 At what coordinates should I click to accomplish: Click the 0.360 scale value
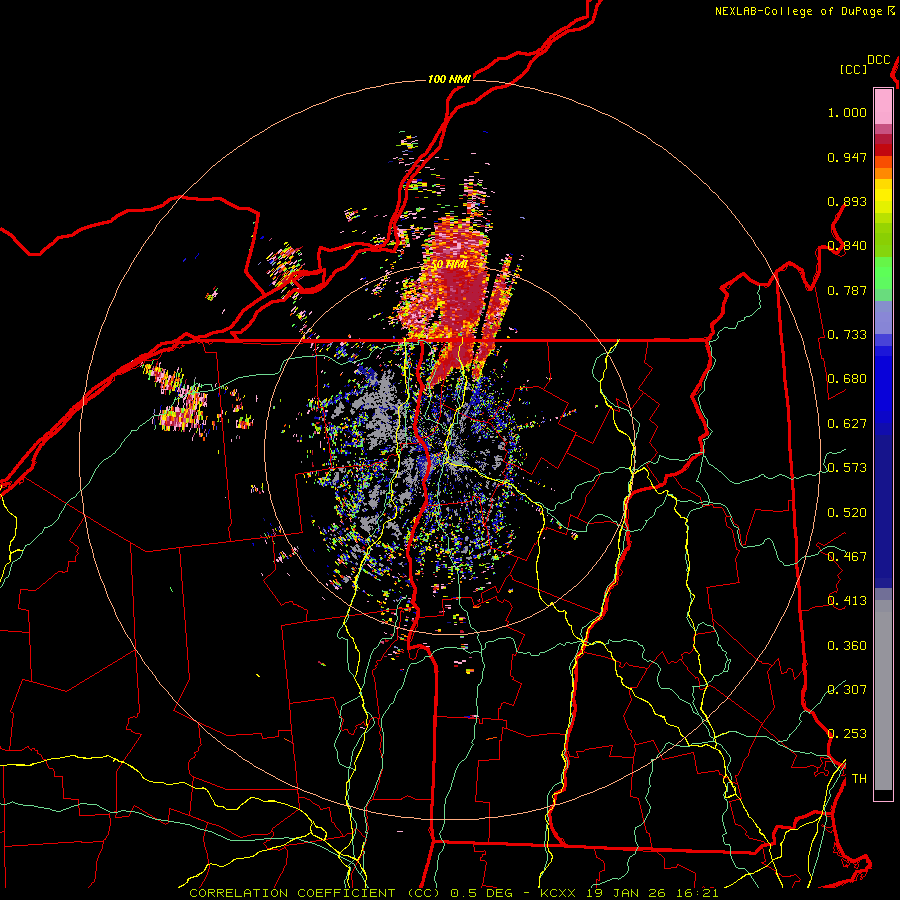click(x=847, y=646)
